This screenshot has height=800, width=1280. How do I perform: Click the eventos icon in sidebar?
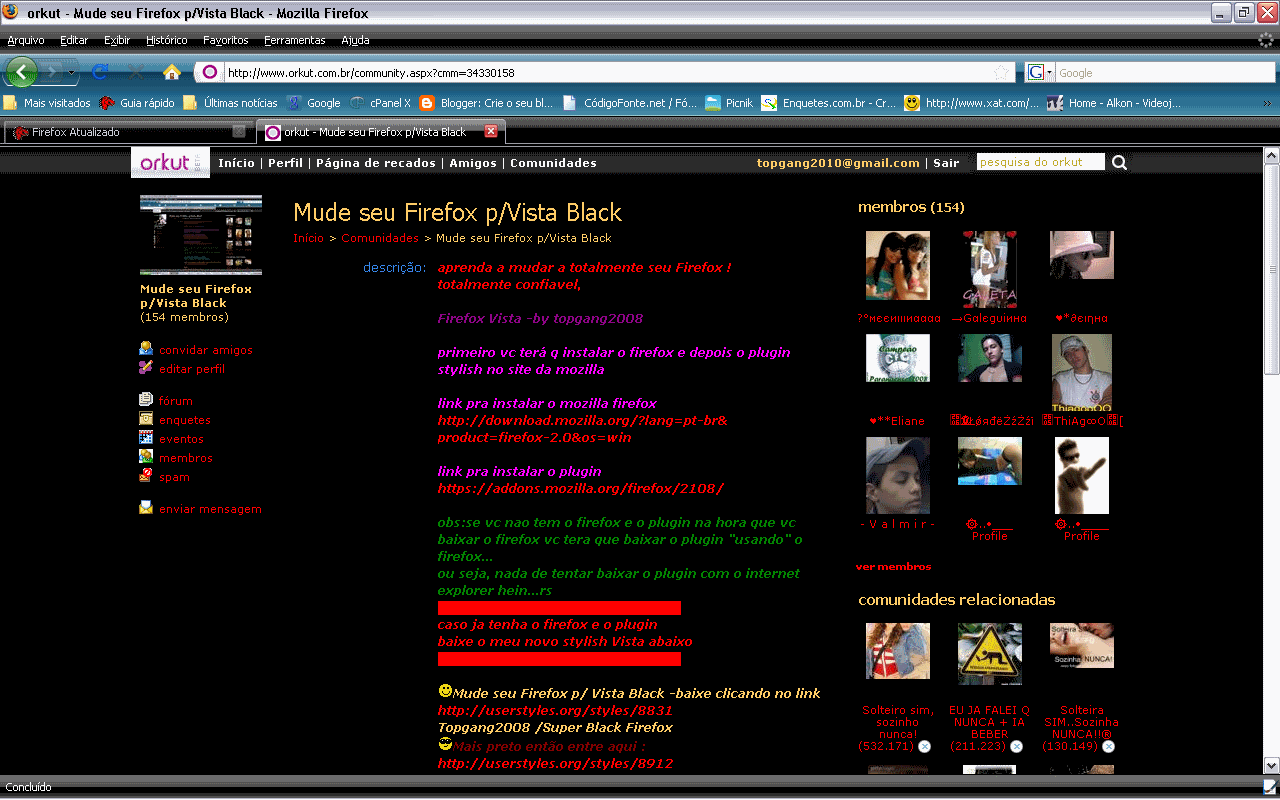click(146, 438)
